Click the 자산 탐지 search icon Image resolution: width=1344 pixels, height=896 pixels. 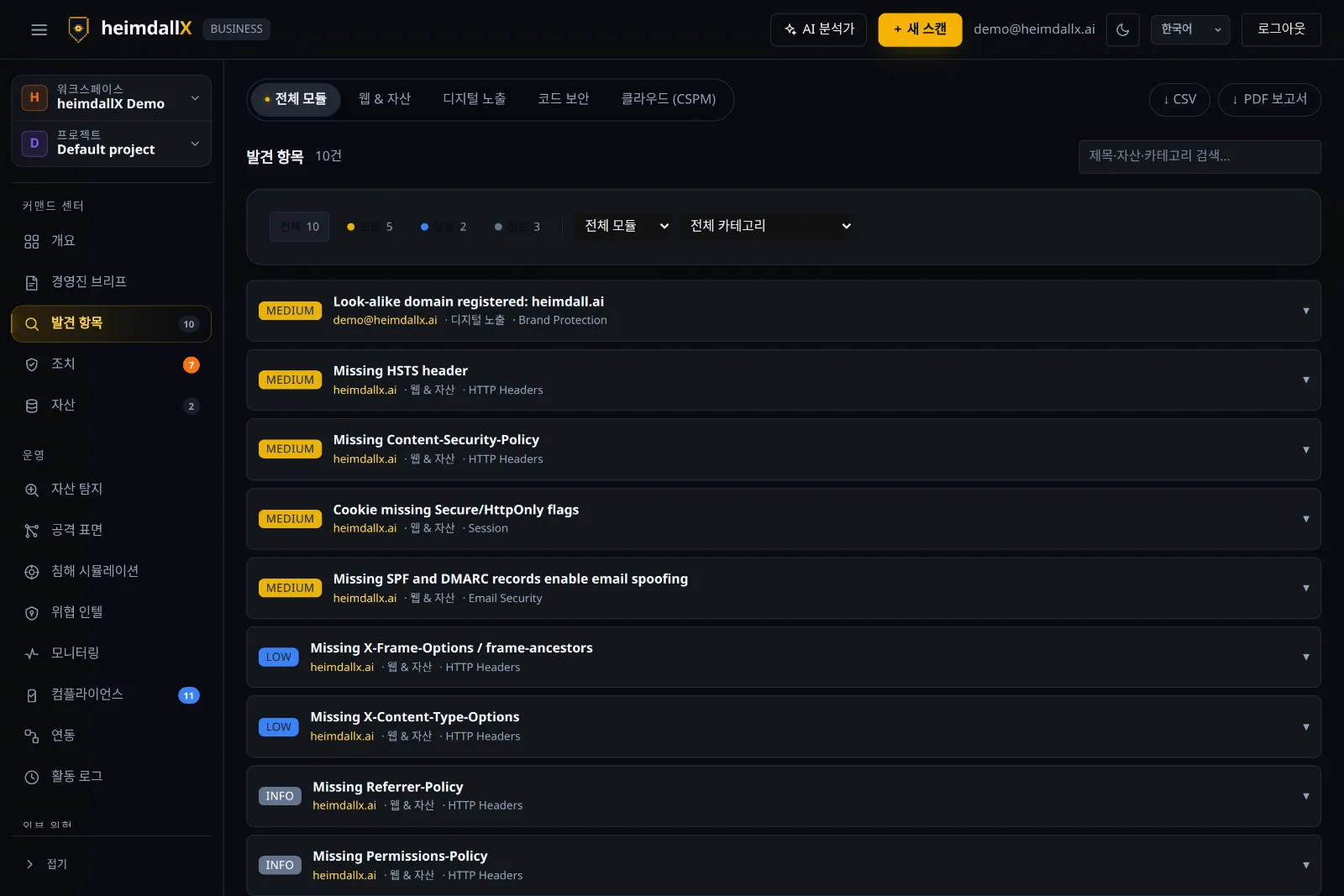pos(32,490)
